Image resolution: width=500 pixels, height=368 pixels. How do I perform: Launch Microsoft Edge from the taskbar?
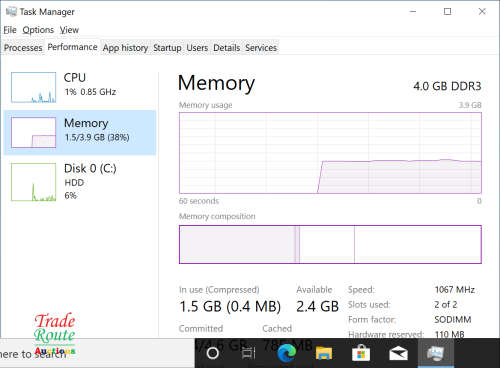click(x=287, y=353)
